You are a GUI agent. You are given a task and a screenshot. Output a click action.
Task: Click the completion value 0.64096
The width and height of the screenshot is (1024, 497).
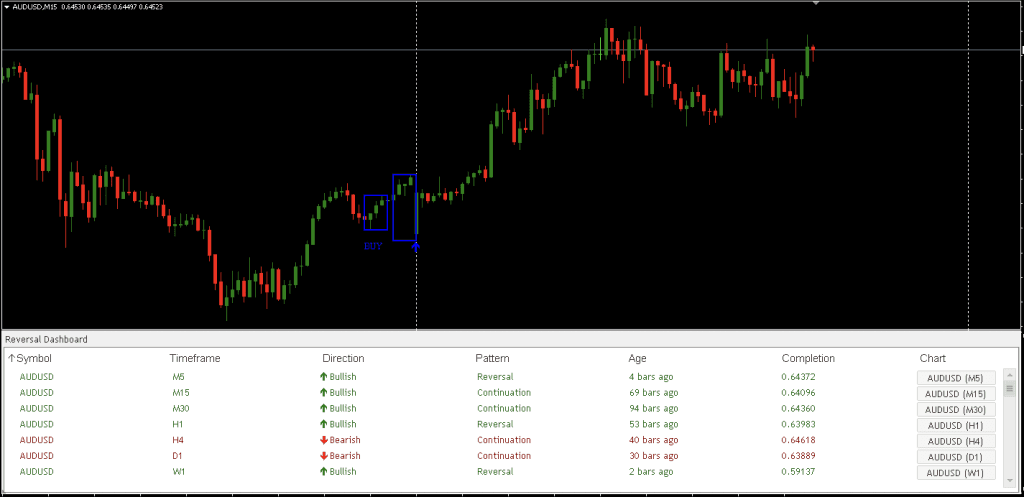tap(798, 393)
